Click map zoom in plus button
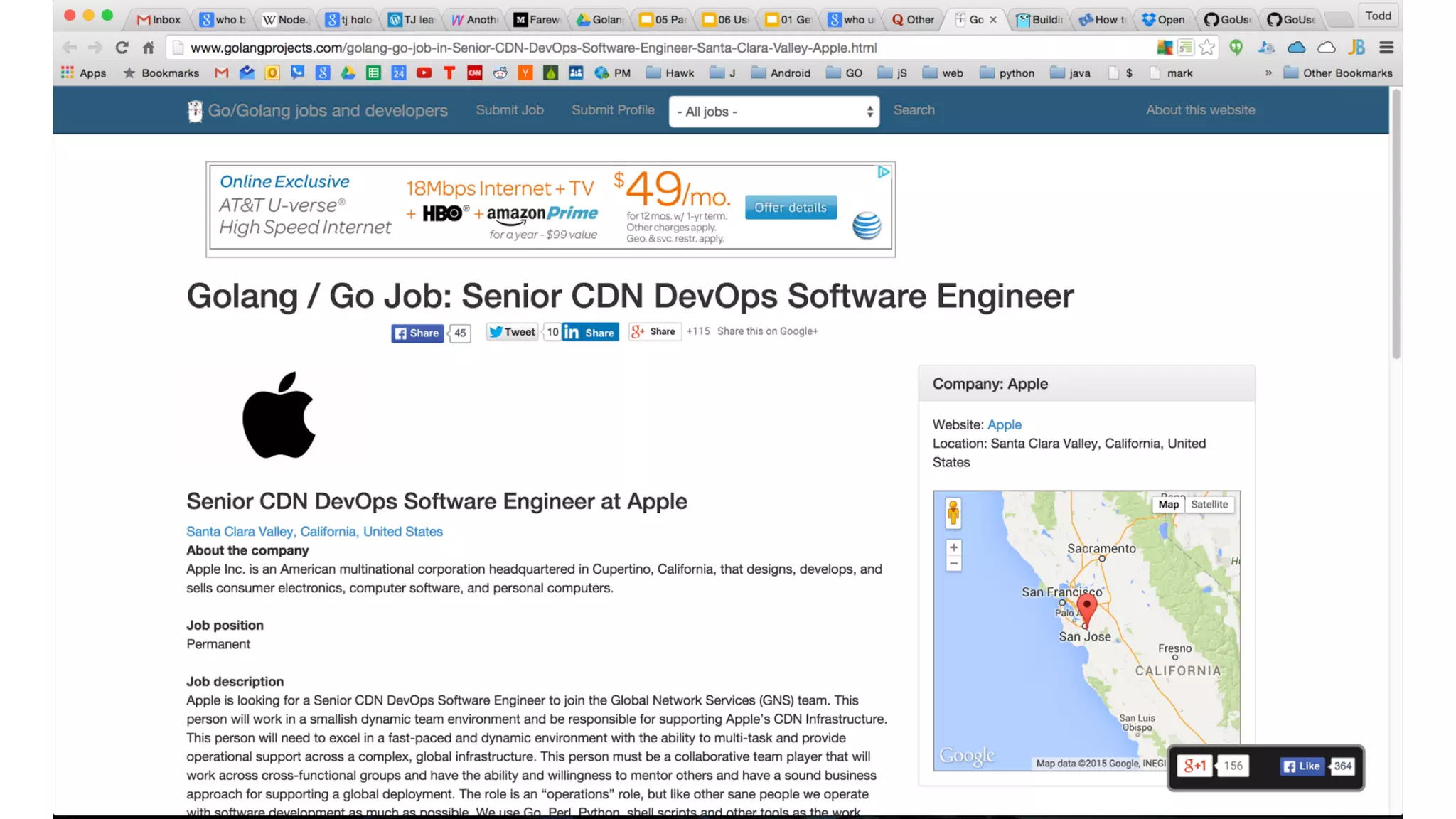The image size is (1456, 819). (953, 547)
